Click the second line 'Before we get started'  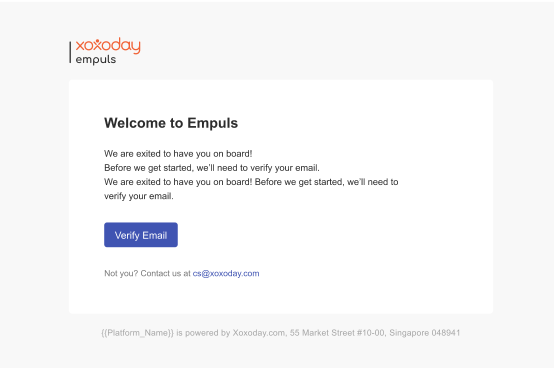coord(212,168)
